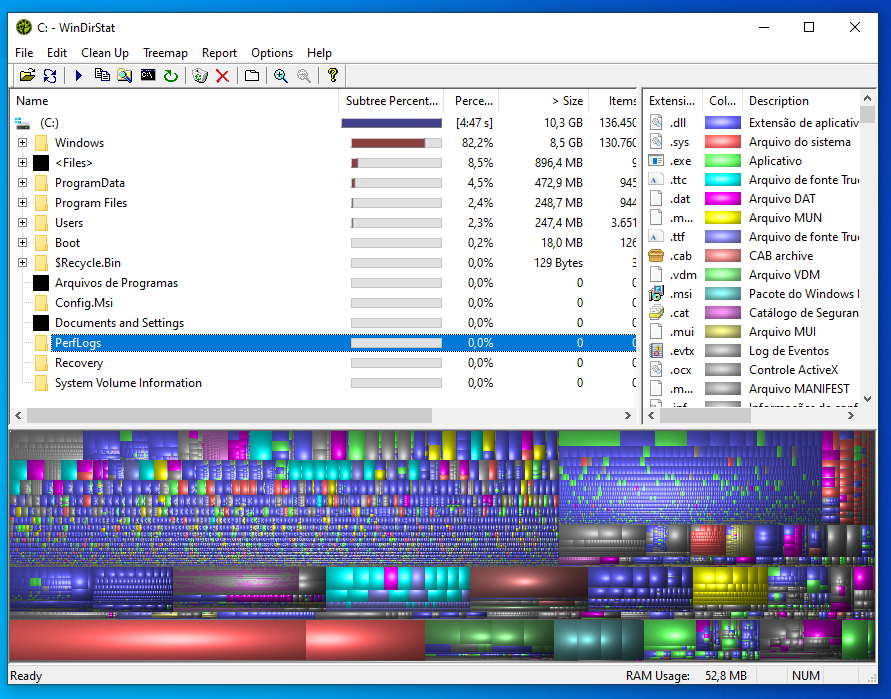Click the red X delete icon
This screenshot has height=699, width=891.
click(x=222, y=76)
